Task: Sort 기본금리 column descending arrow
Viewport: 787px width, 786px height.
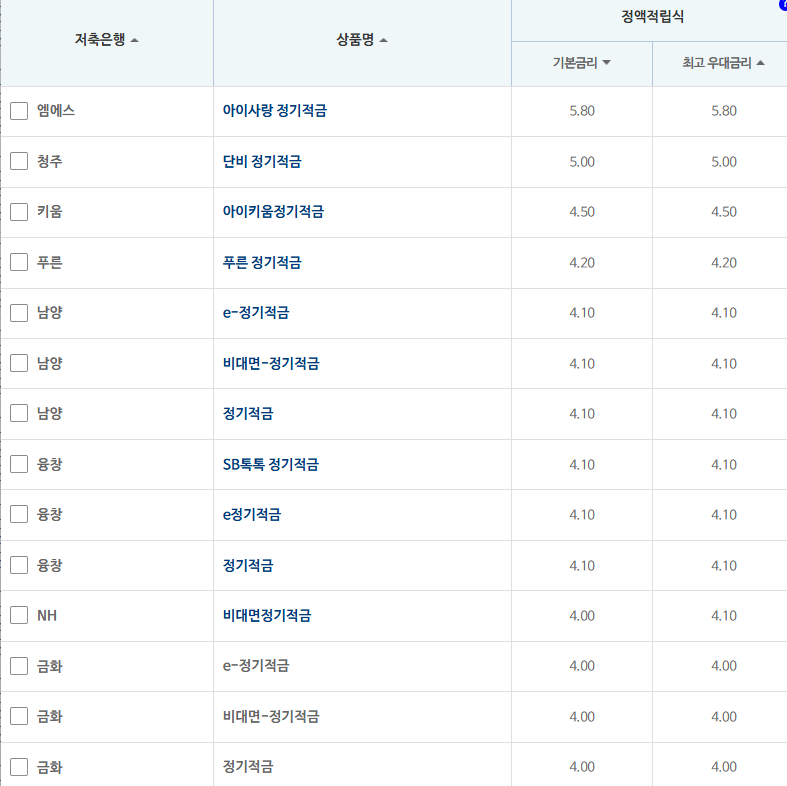Action: point(606,63)
